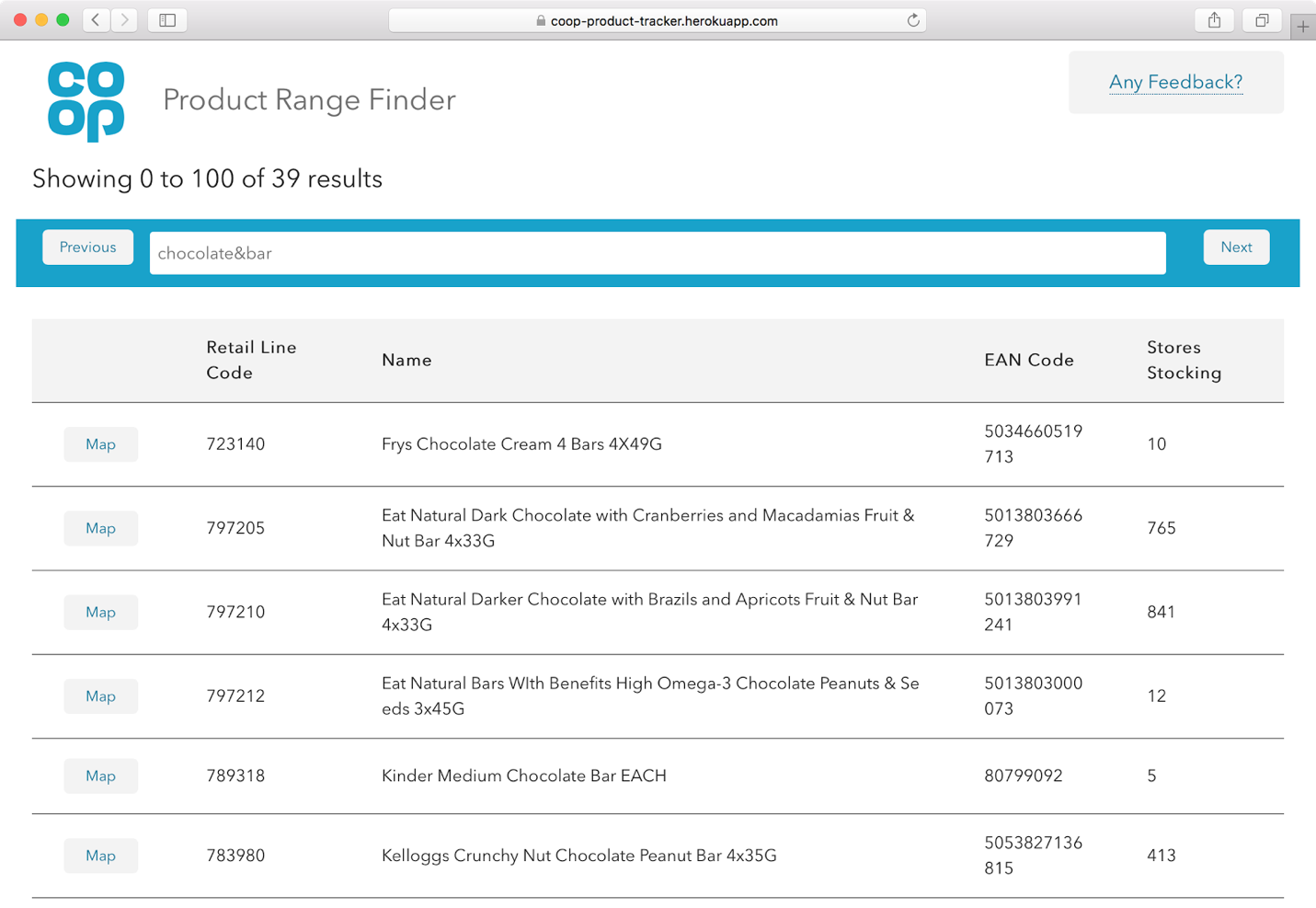This screenshot has height=908, width=1316.
Task: Click the Retail Line Code column header
Action: 251,360
